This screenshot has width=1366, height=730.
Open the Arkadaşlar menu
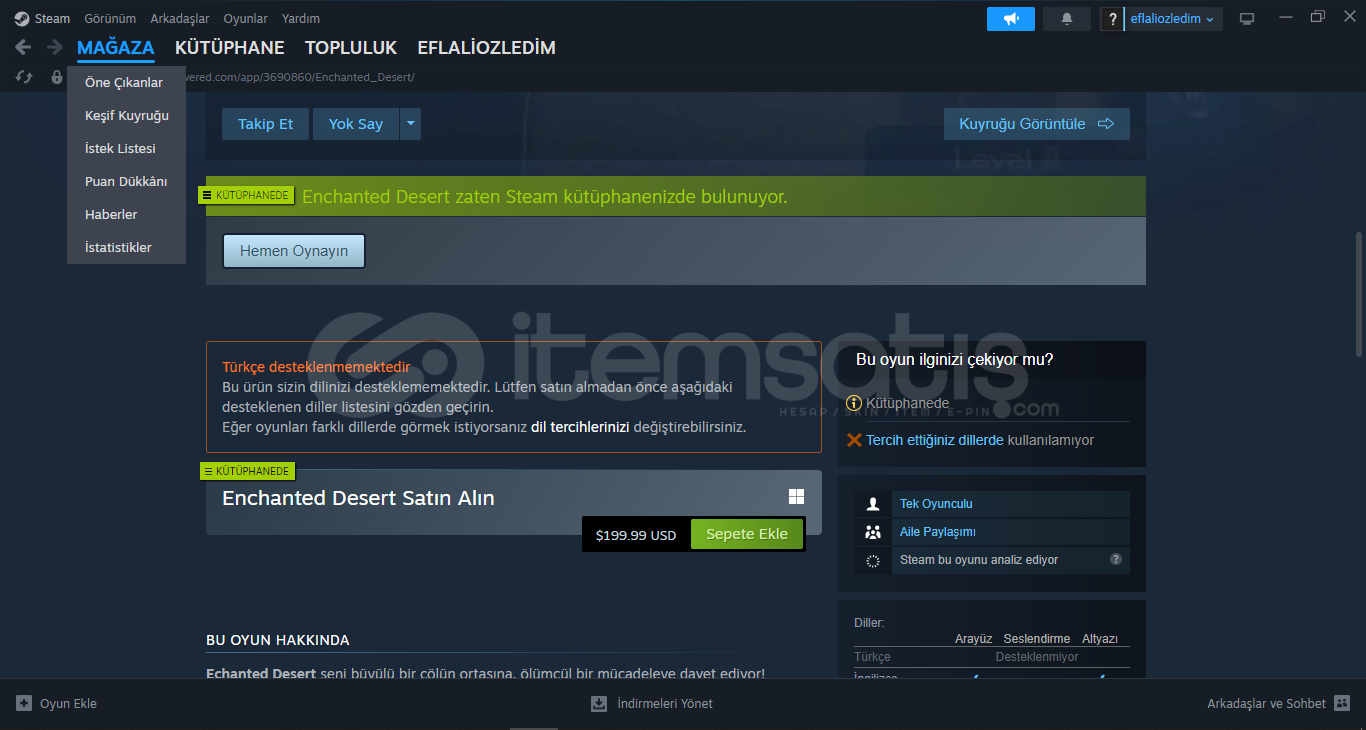(x=180, y=18)
